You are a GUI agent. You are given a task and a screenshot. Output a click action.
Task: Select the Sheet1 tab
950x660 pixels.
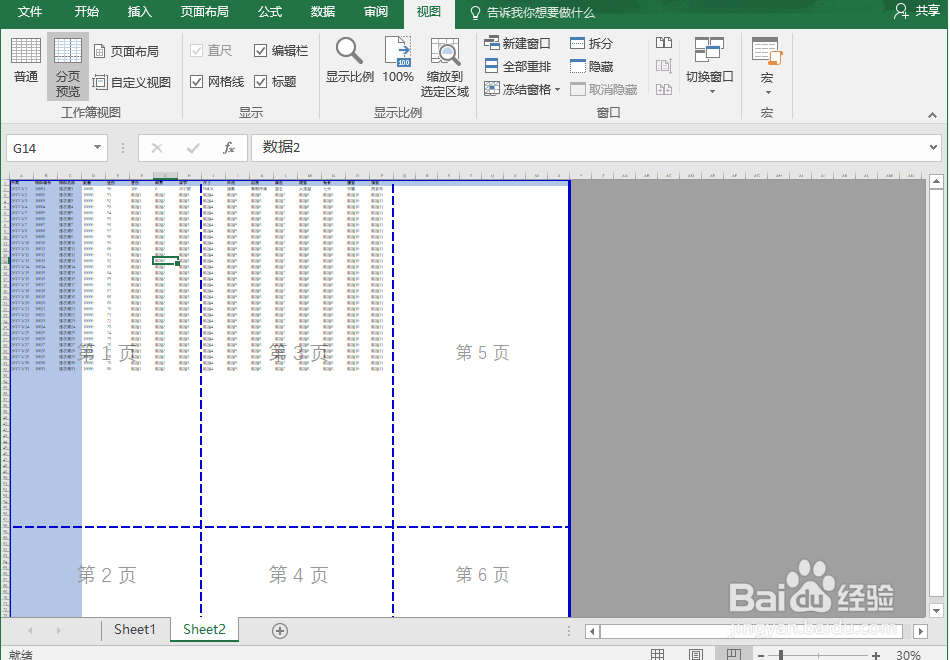(x=135, y=630)
